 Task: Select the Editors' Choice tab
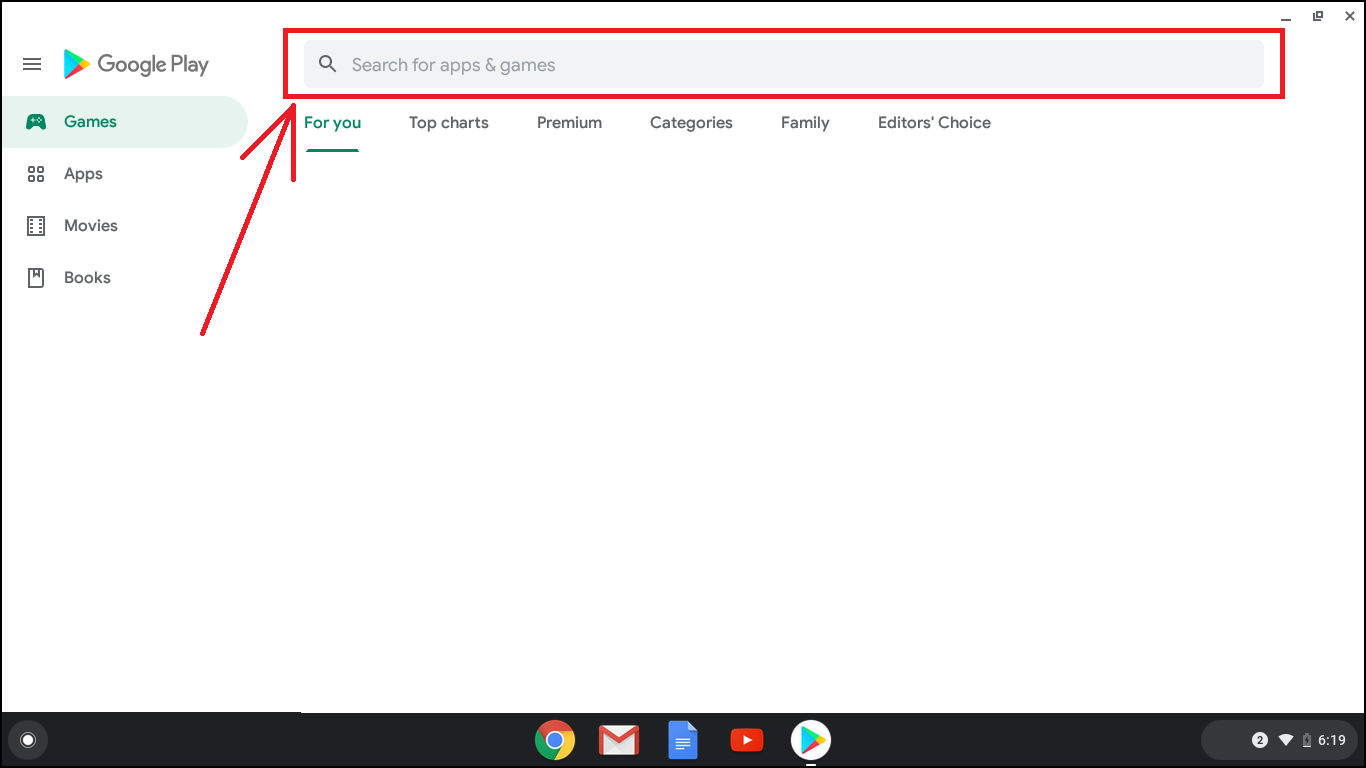(934, 123)
